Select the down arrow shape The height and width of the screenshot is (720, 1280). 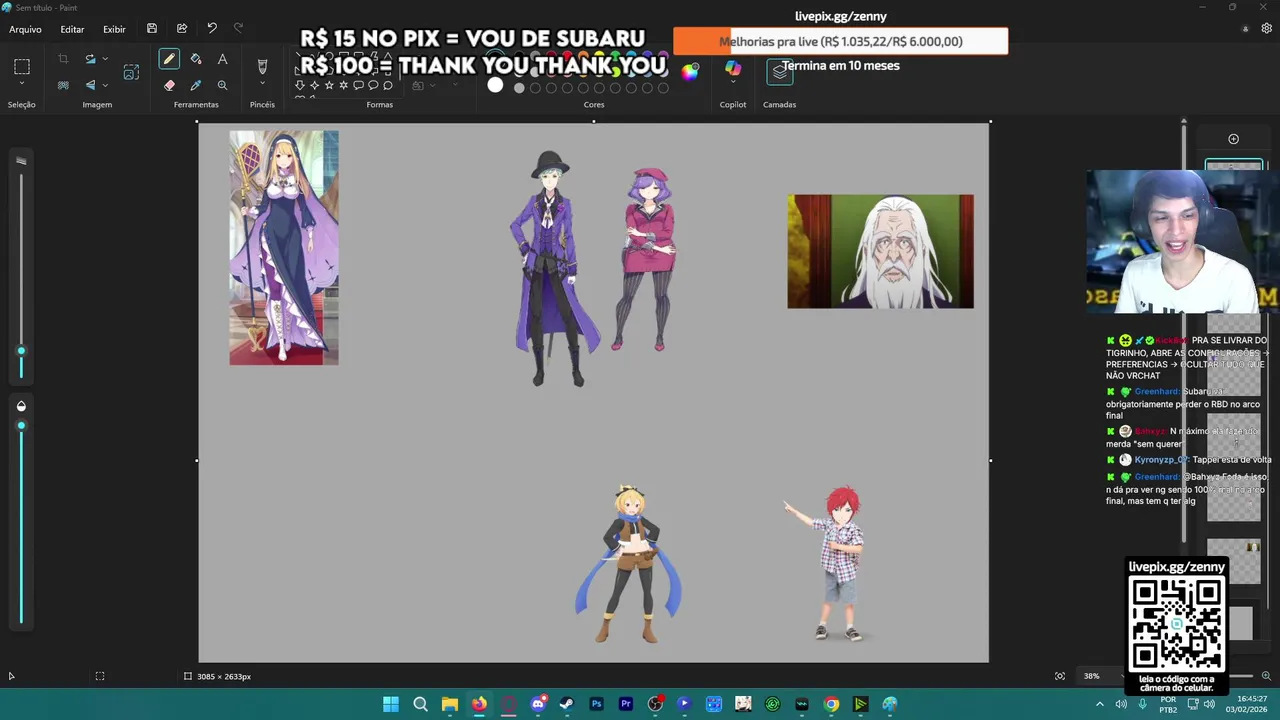tap(299, 86)
